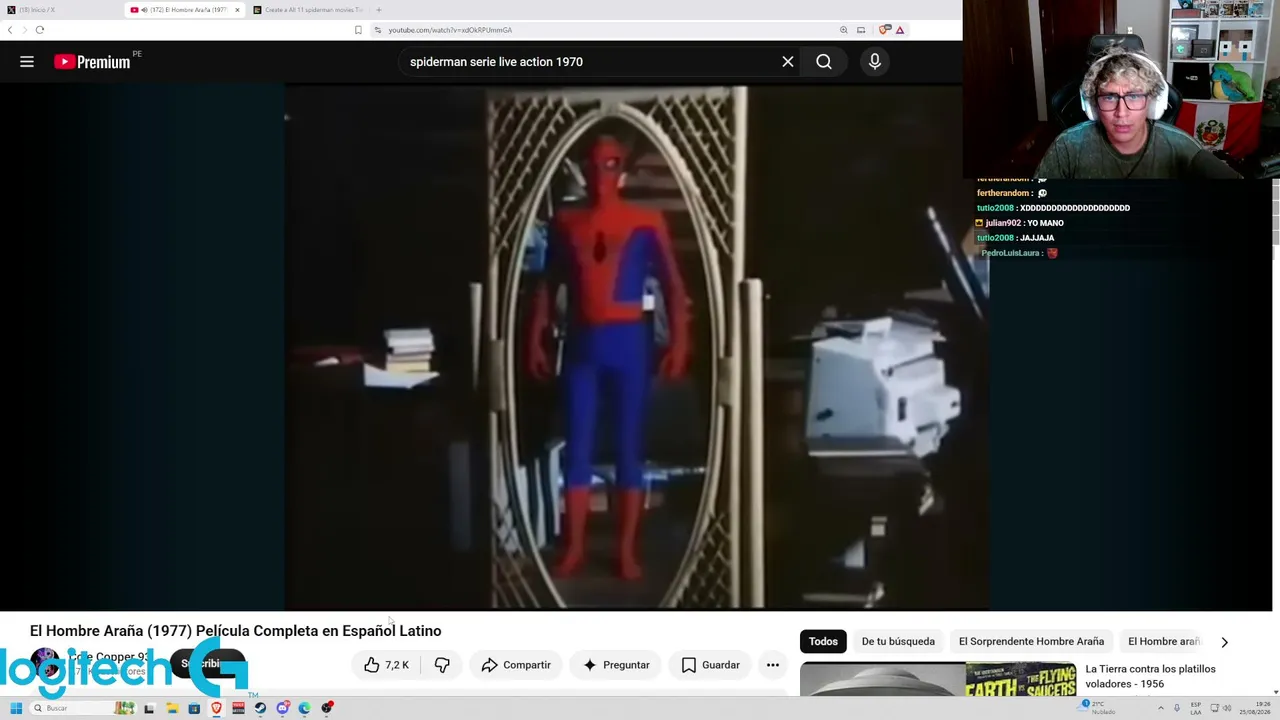This screenshot has height=720, width=1280.
Task: Clear the search box with the X
Action: click(788, 62)
